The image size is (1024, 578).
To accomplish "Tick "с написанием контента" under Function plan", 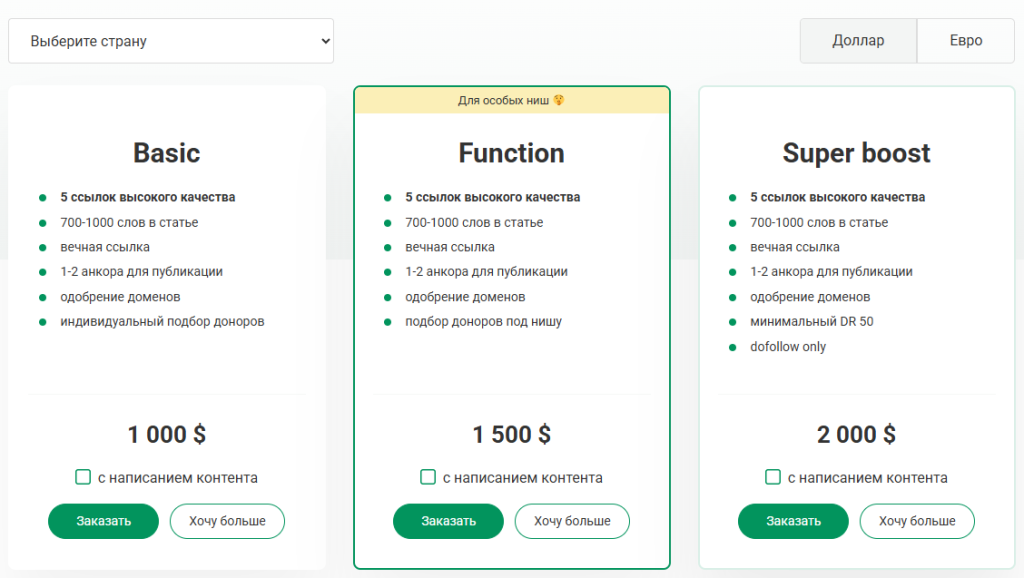I will (x=428, y=477).
